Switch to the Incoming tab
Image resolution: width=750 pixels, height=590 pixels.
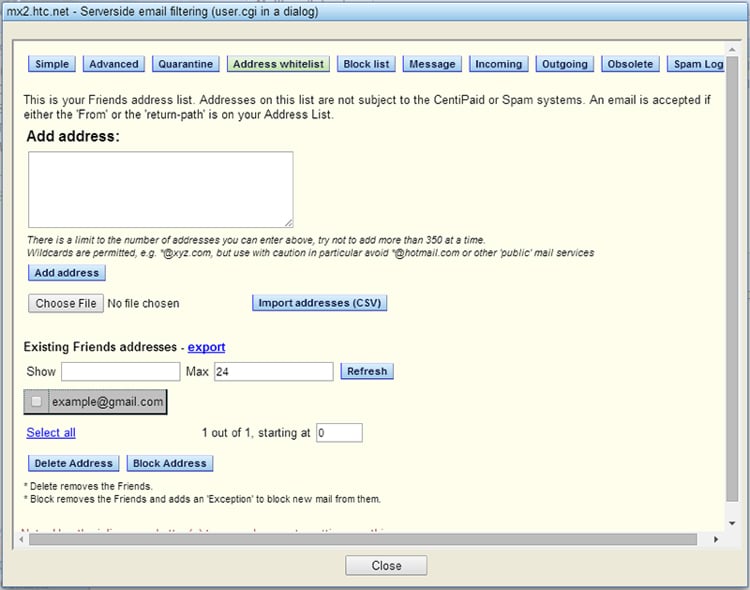pos(498,64)
